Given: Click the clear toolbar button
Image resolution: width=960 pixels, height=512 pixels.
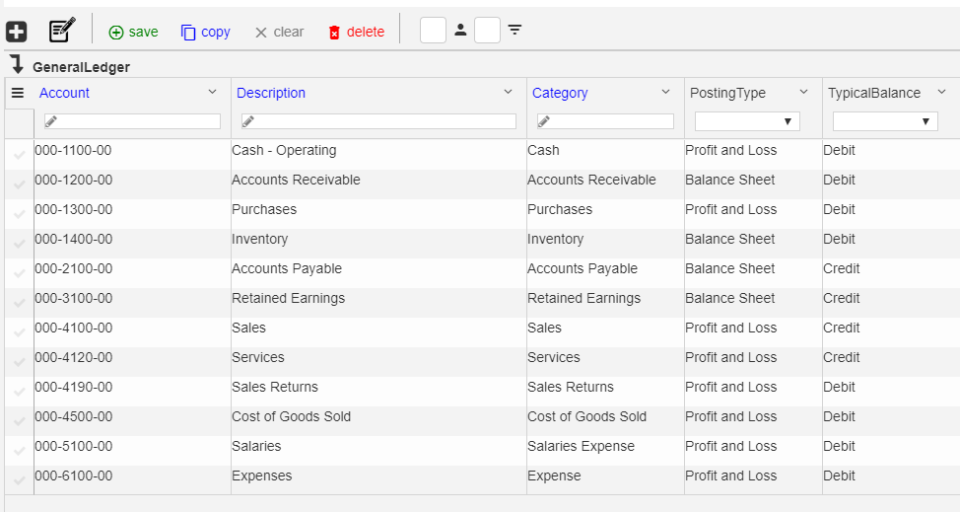Looking at the screenshot, I should pyautogui.click(x=279, y=32).
